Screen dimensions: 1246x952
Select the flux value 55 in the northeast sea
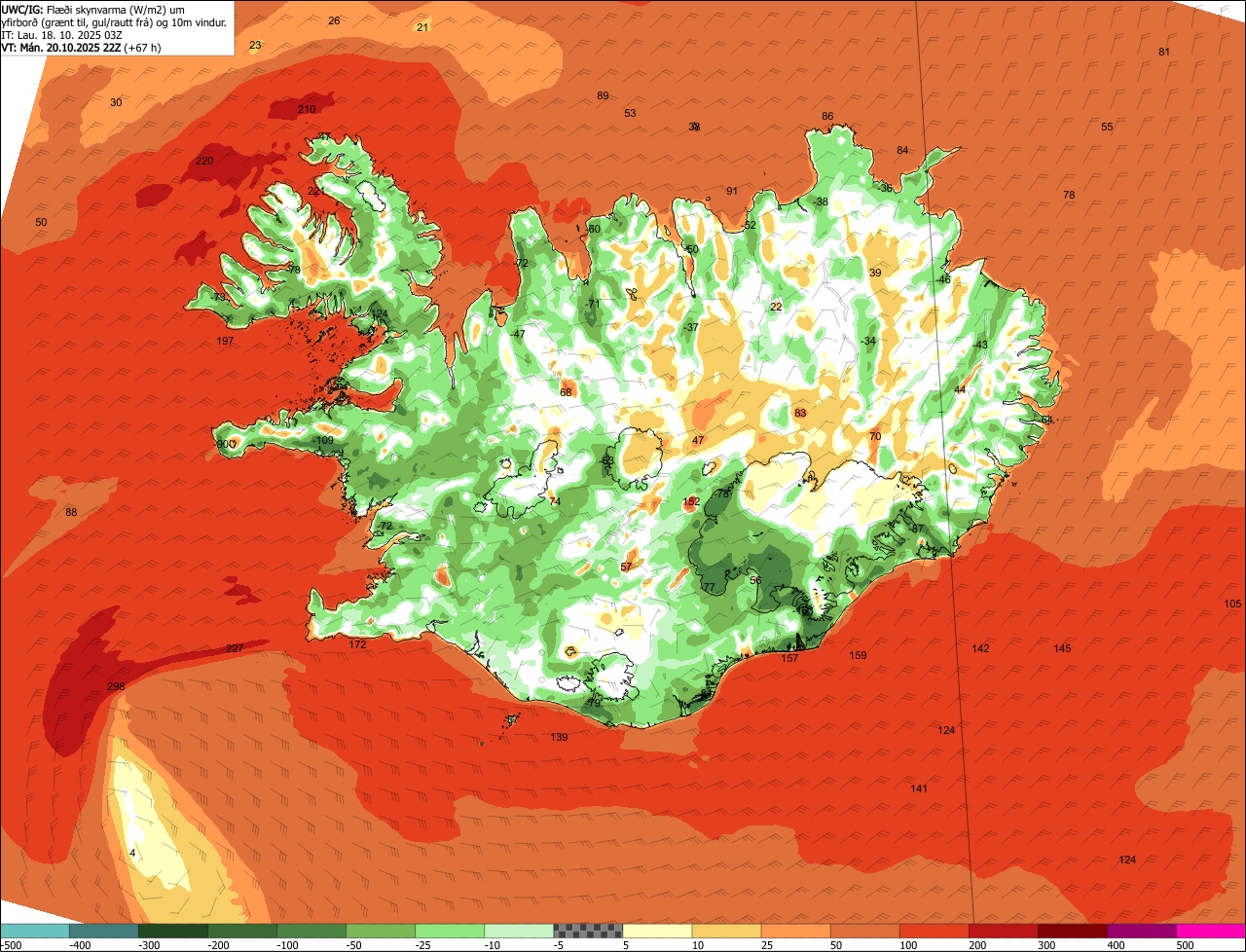(x=1107, y=127)
